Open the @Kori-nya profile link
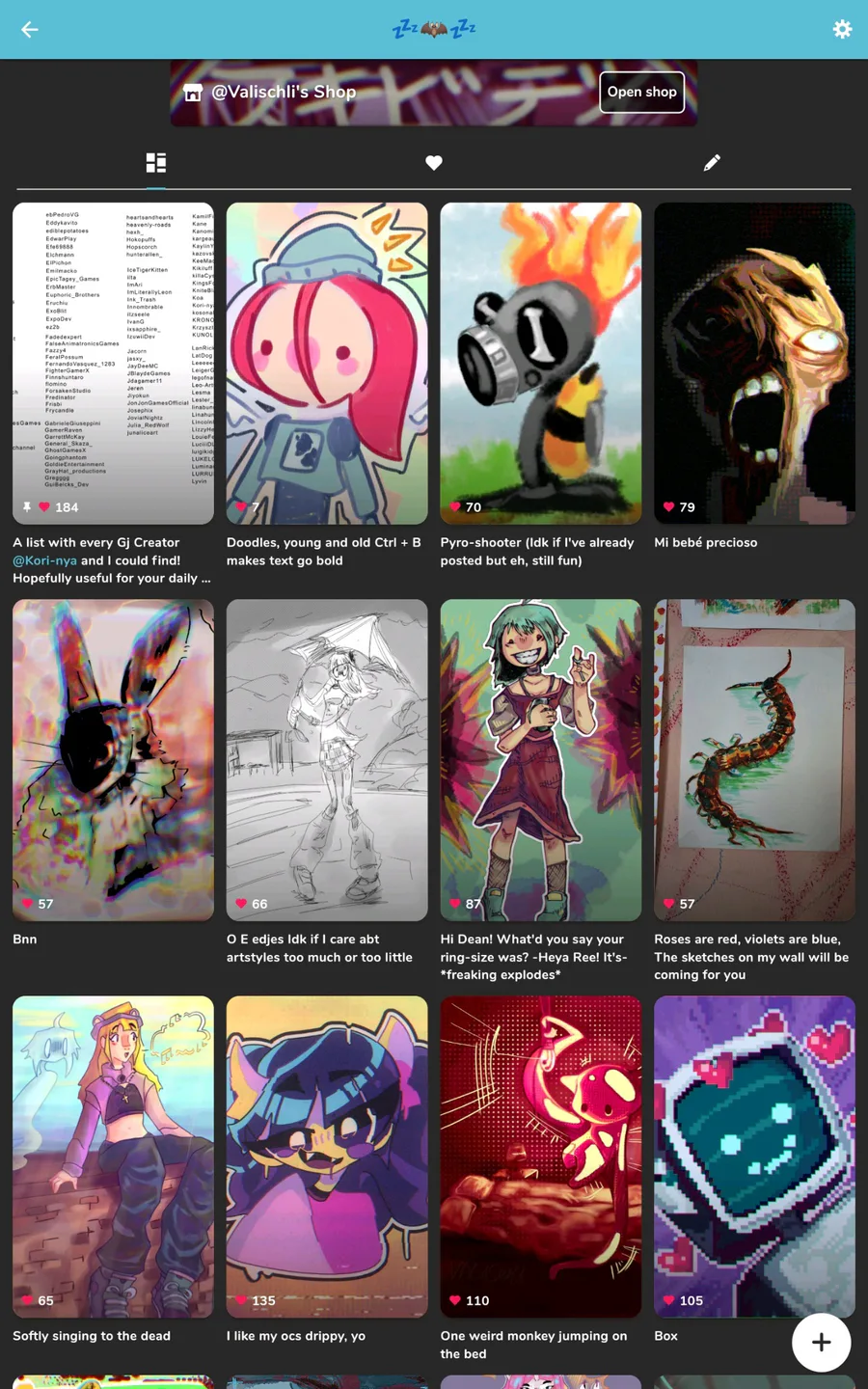Viewport: 868px width, 1389px height. pos(44,560)
